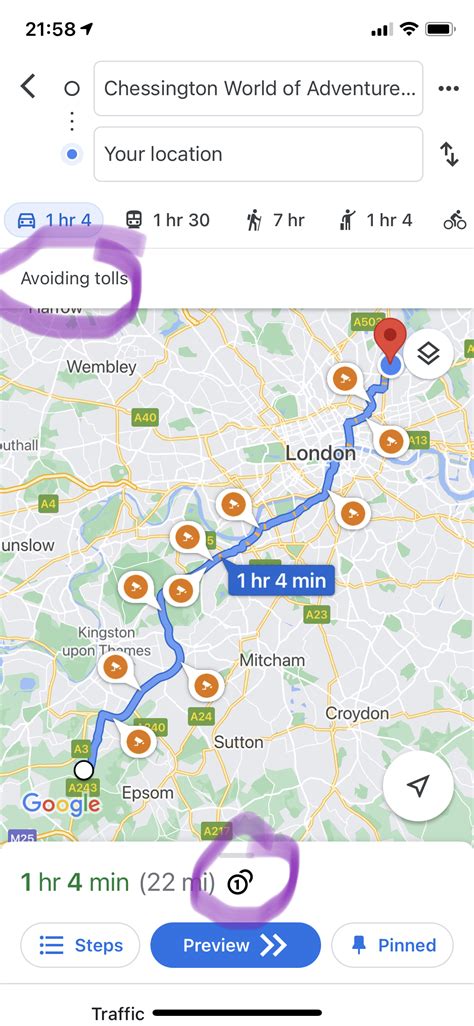This screenshot has height=1026, width=474.
Task: Select the walking 7 hr option
Action: point(276,221)
